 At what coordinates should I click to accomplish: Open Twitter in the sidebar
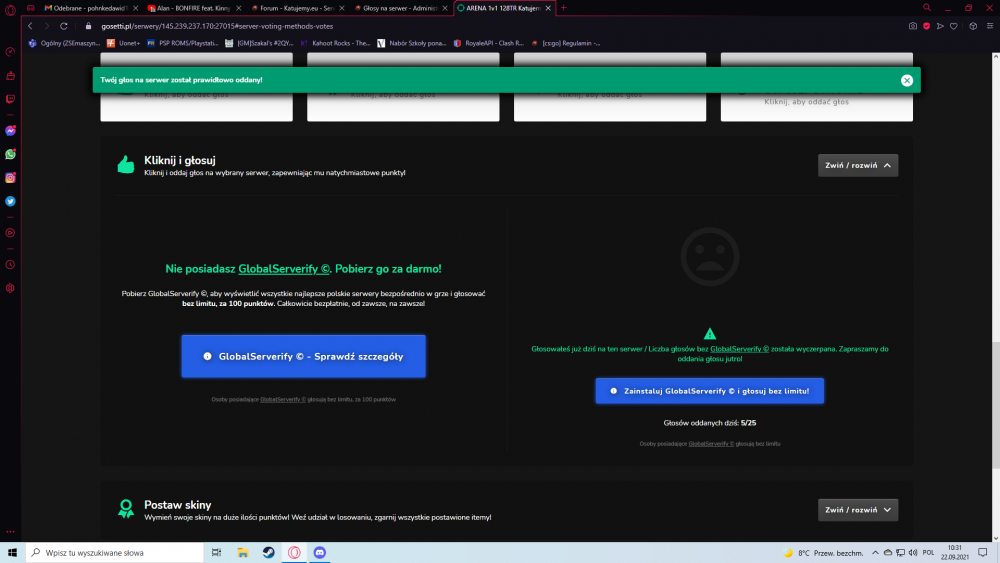tap(10, 201)
